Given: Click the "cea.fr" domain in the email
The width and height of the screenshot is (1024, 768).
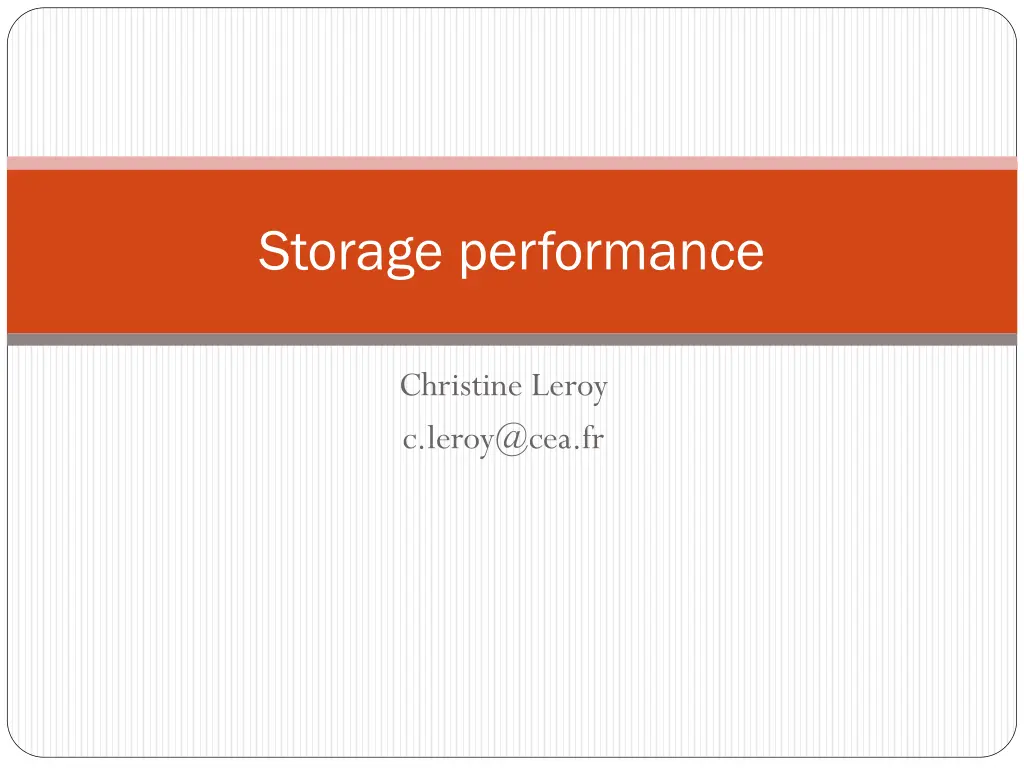Looking at the screenshot, I should pos(567,437).
